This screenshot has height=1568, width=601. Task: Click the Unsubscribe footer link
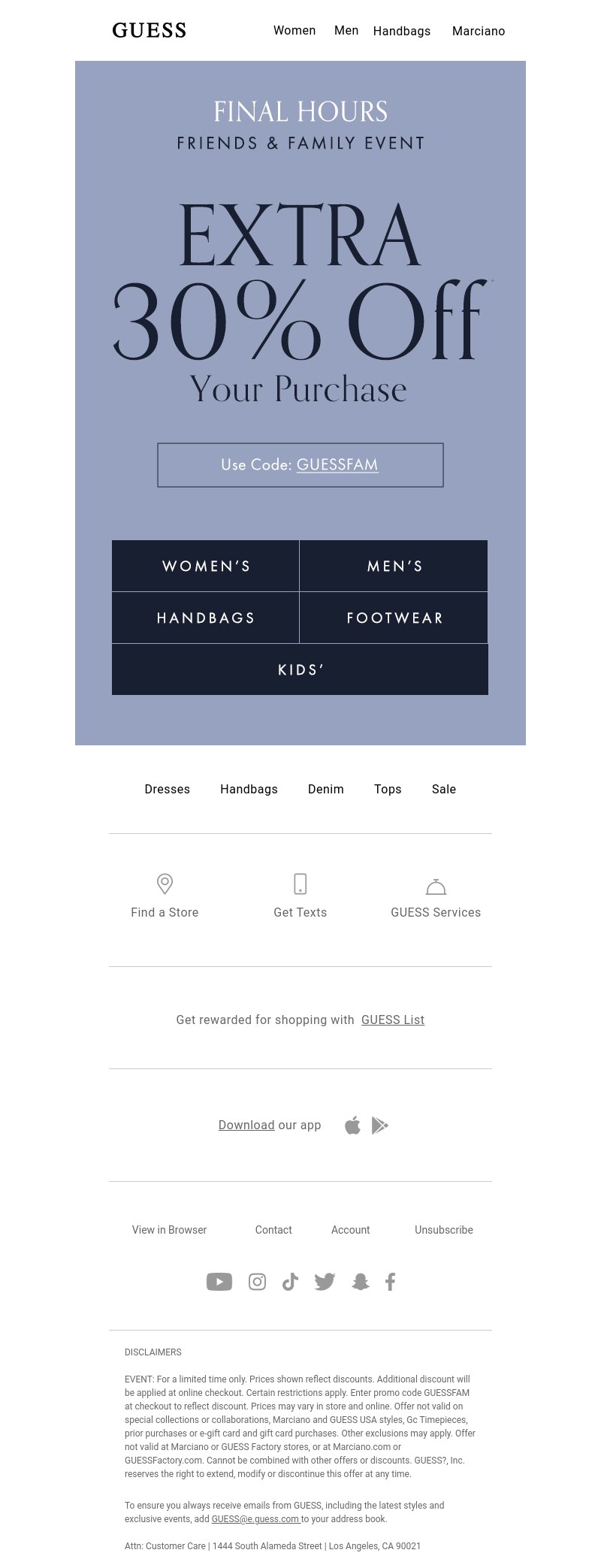444,1230
